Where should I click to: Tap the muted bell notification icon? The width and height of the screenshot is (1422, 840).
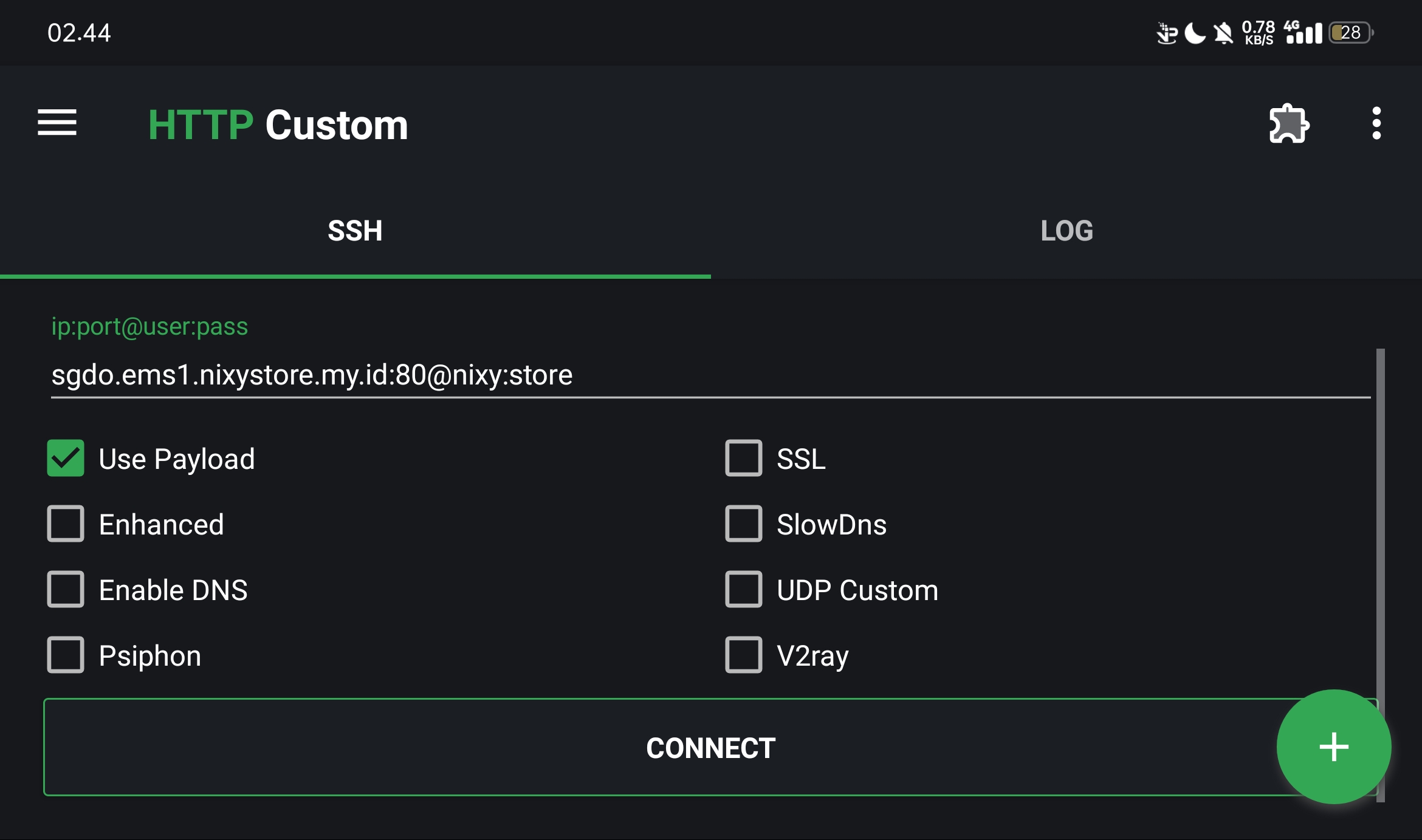coord(1223,33)
